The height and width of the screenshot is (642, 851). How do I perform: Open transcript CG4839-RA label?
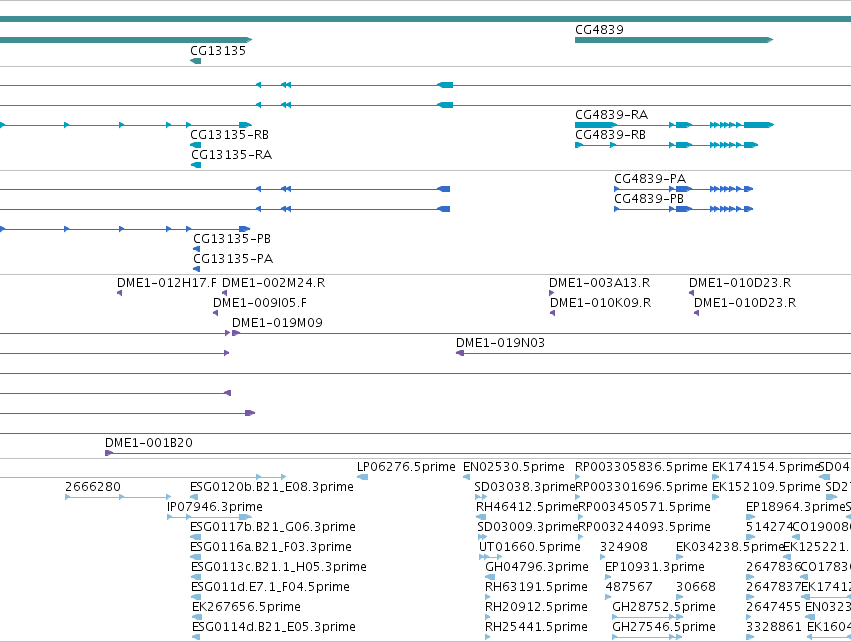click(x=611, y=115)
